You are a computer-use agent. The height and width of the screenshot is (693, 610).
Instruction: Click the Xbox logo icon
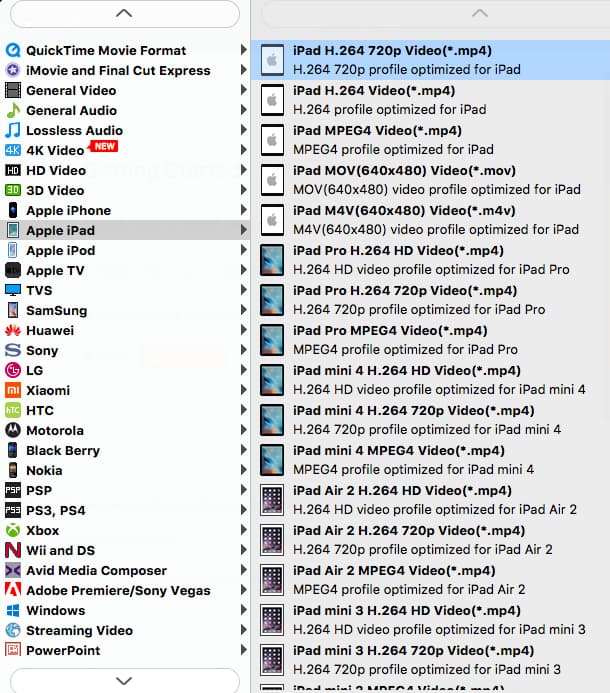click(13, 530)
